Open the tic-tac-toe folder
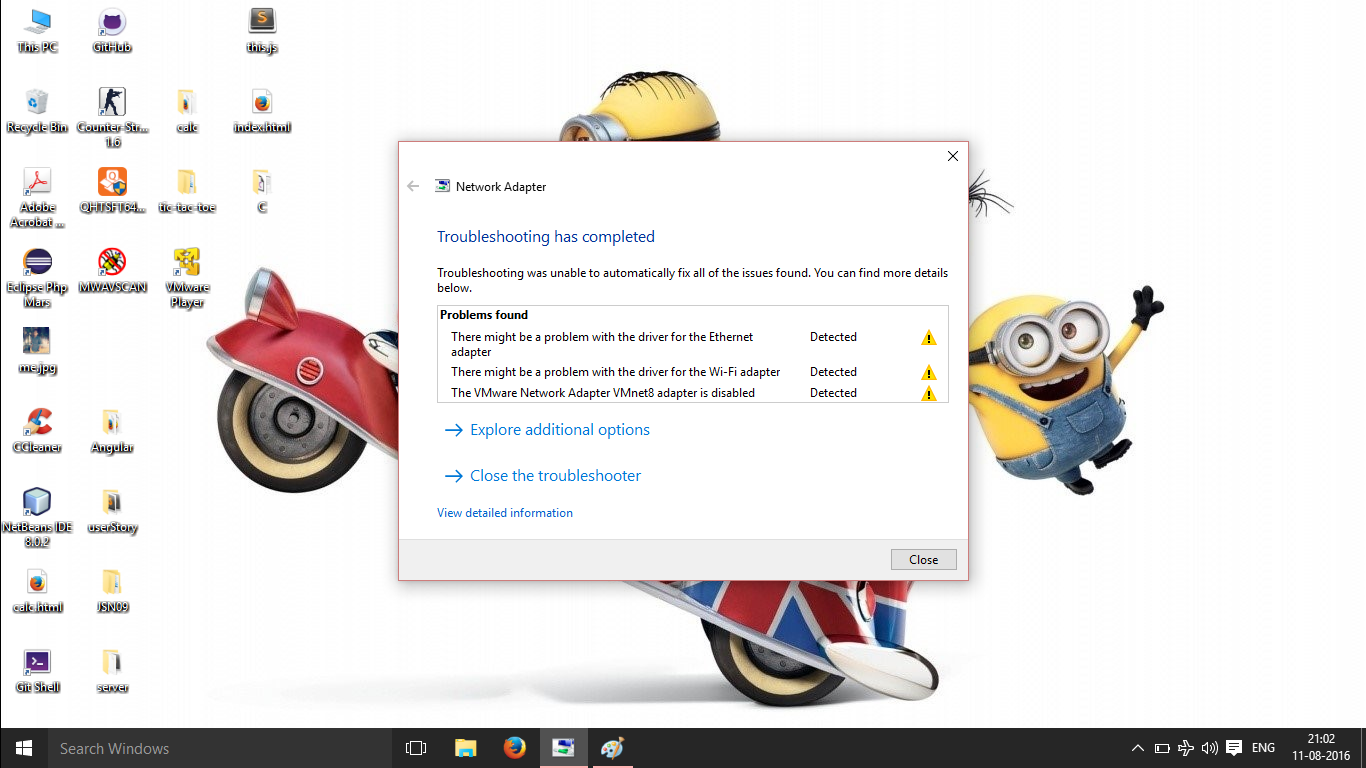The image size is (1366, 768). [187, 191]
